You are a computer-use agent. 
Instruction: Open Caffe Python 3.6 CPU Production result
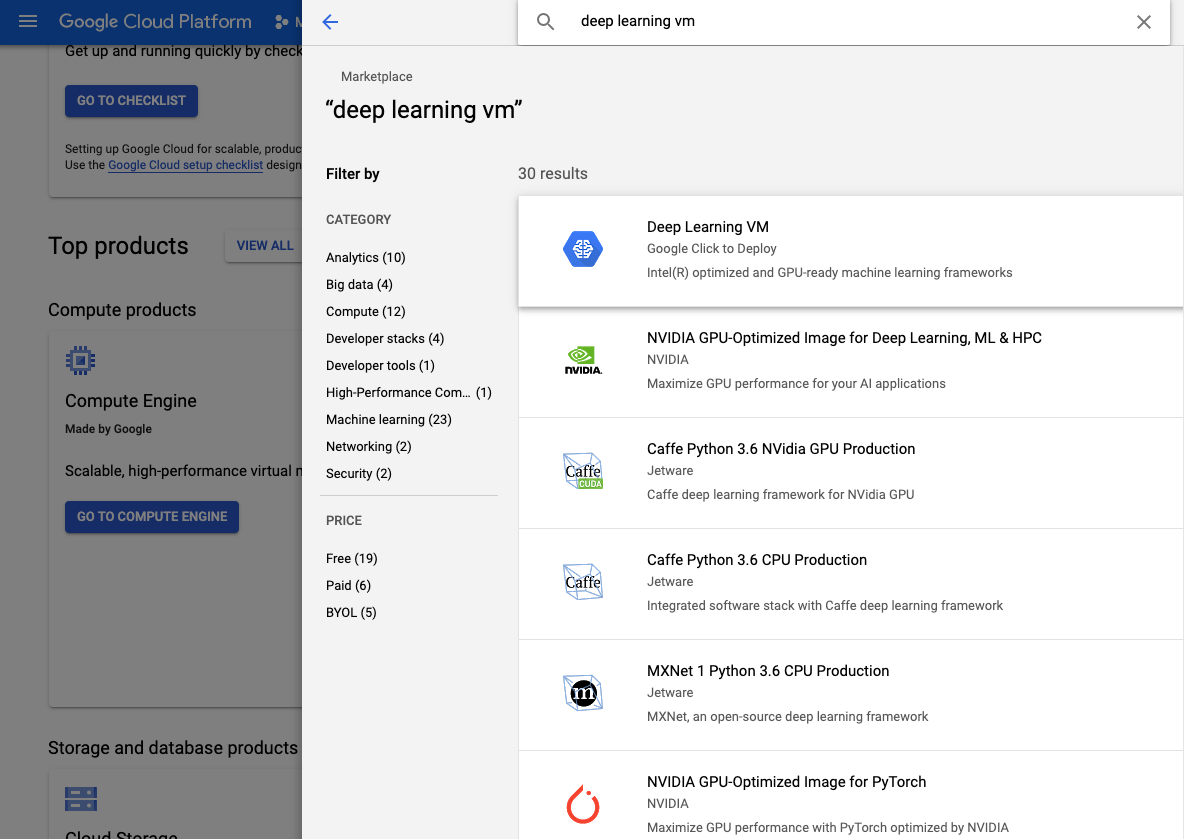click(x=850, y=585)
